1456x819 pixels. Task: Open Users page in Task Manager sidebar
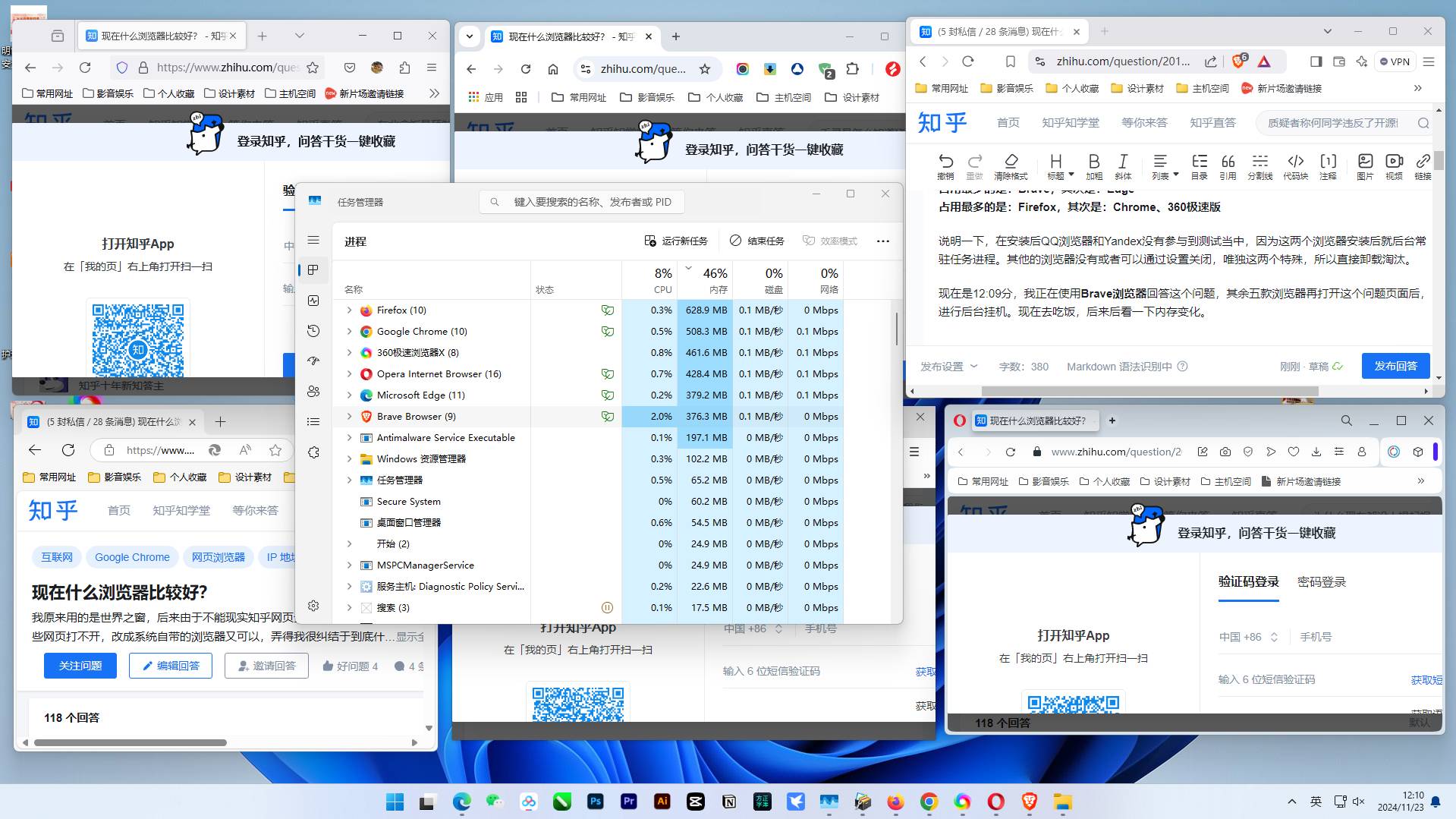[313, 392]
